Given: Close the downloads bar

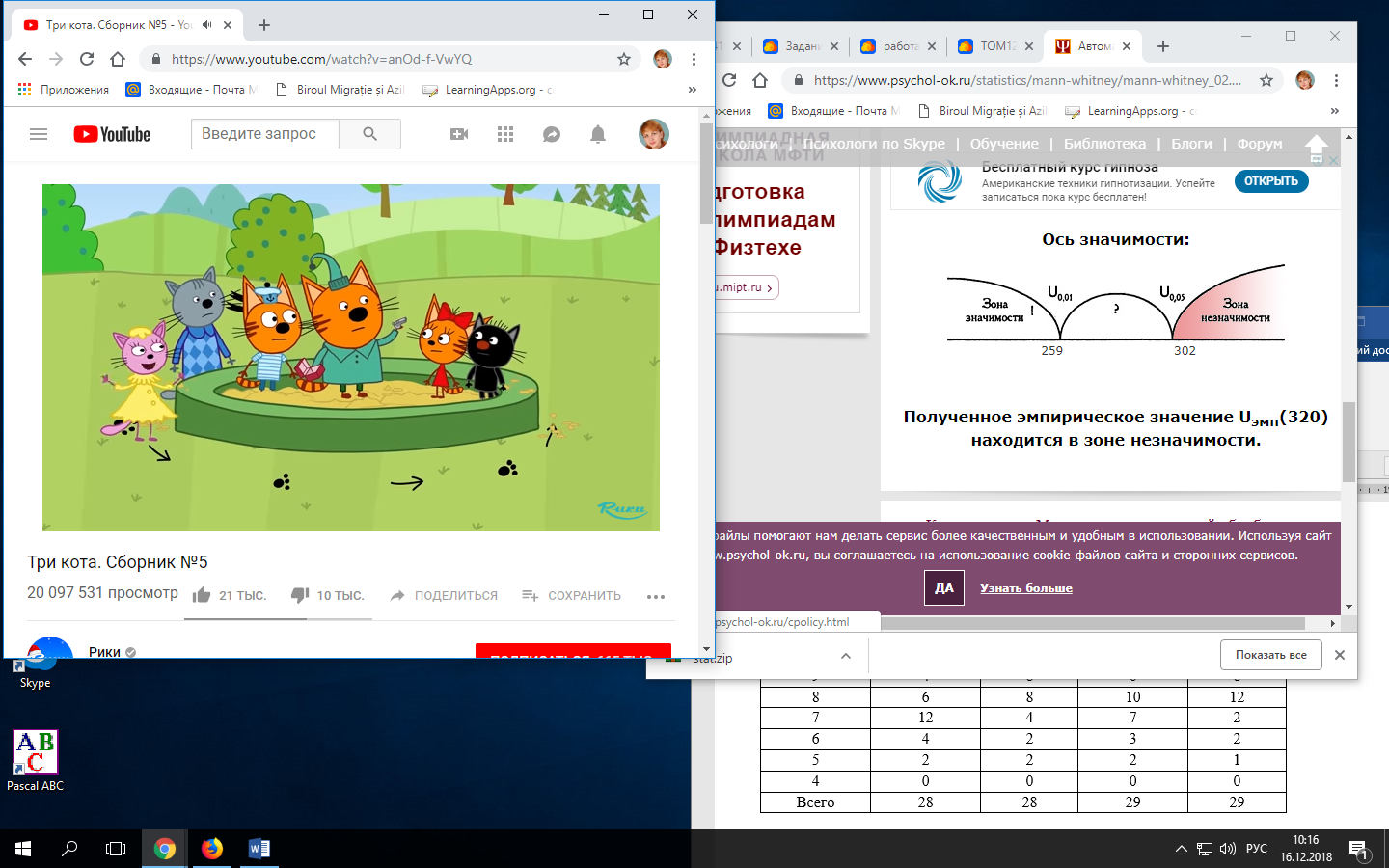Looking at the screenshot, I should pos(1339,655).
